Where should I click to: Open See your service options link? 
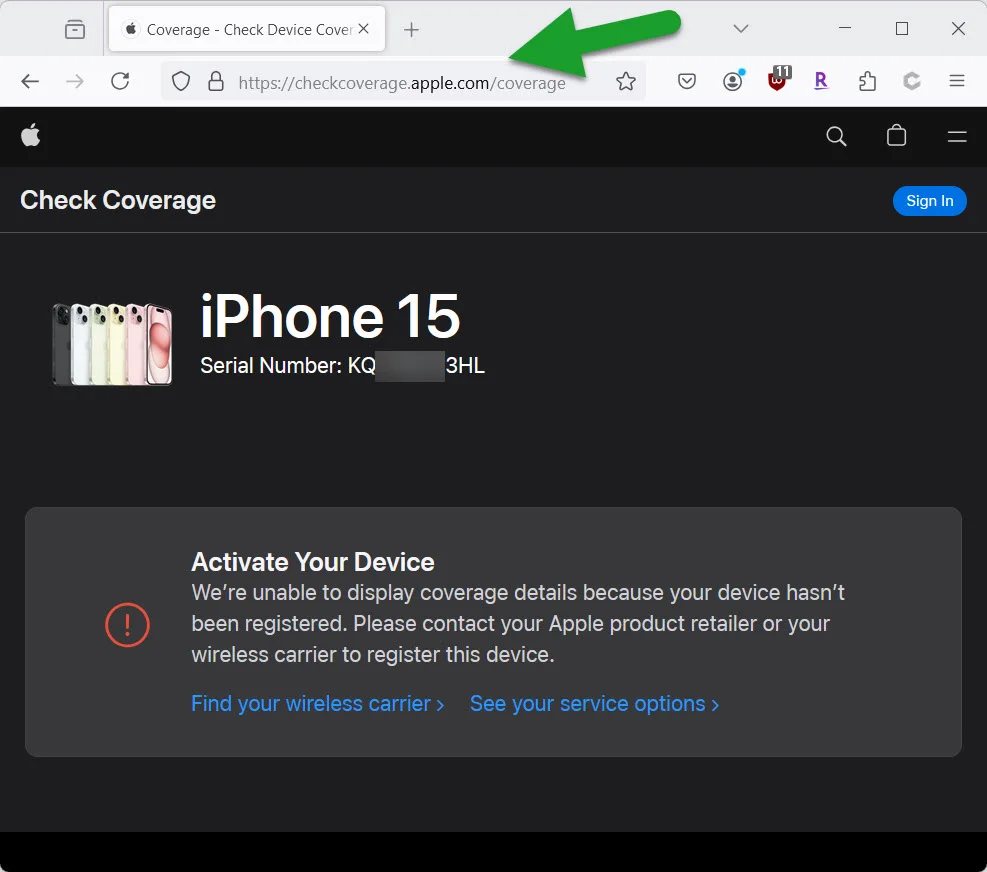point(594,704)
